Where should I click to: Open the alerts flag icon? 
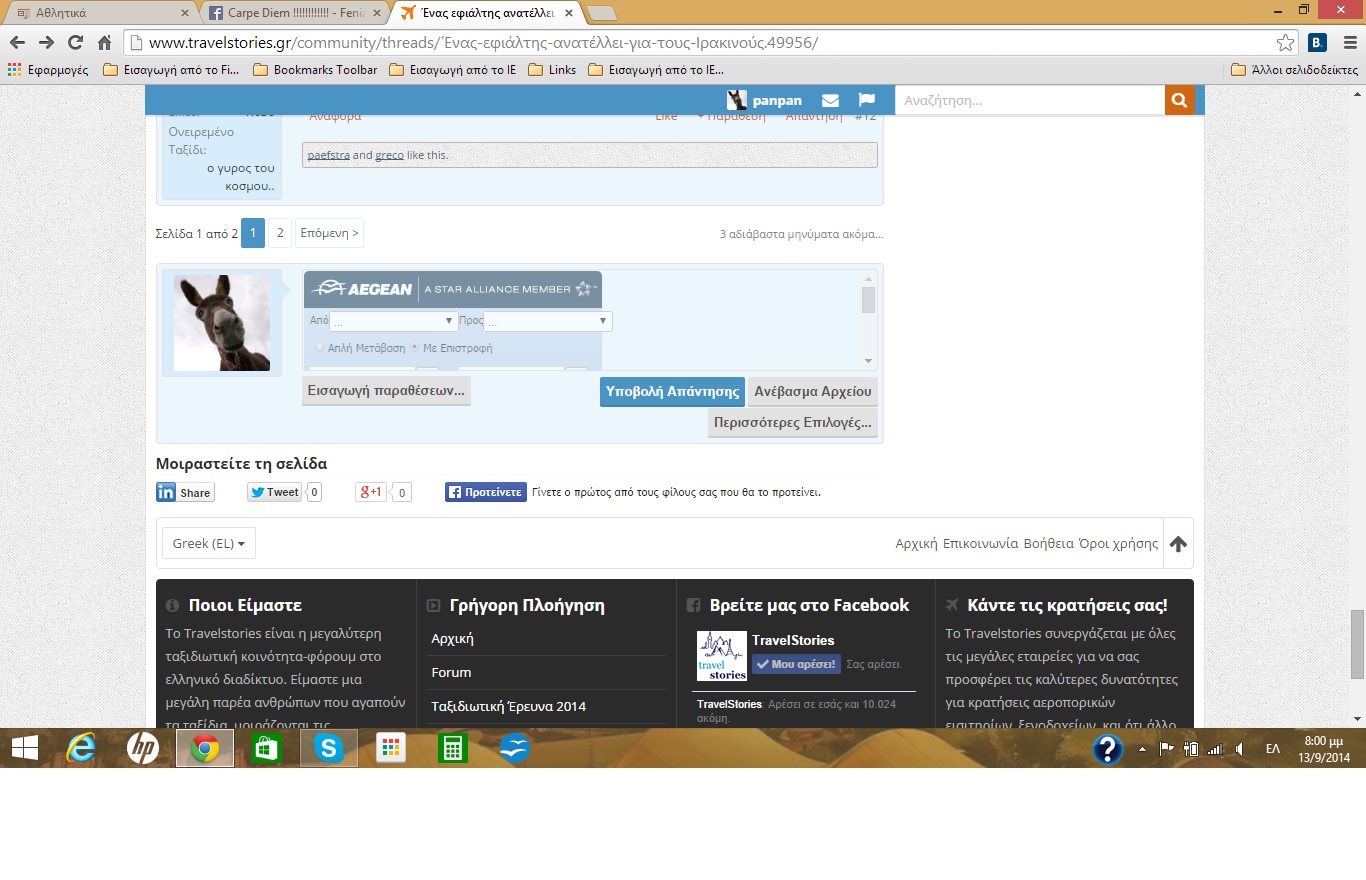point(866,100)
